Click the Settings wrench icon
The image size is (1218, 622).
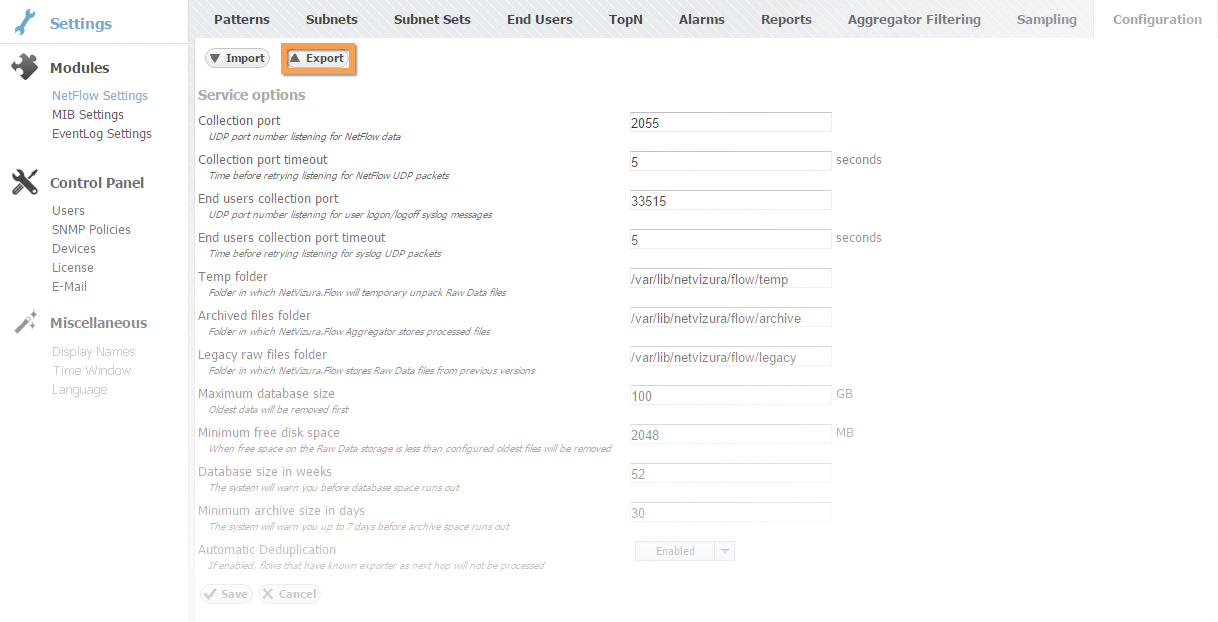(25, 22)
